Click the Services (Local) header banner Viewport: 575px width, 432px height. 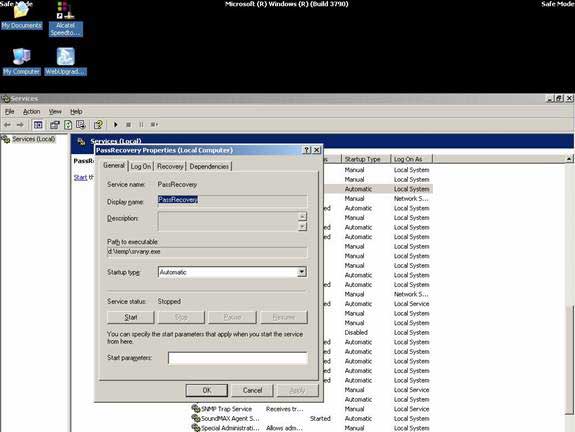click(322, 141)
